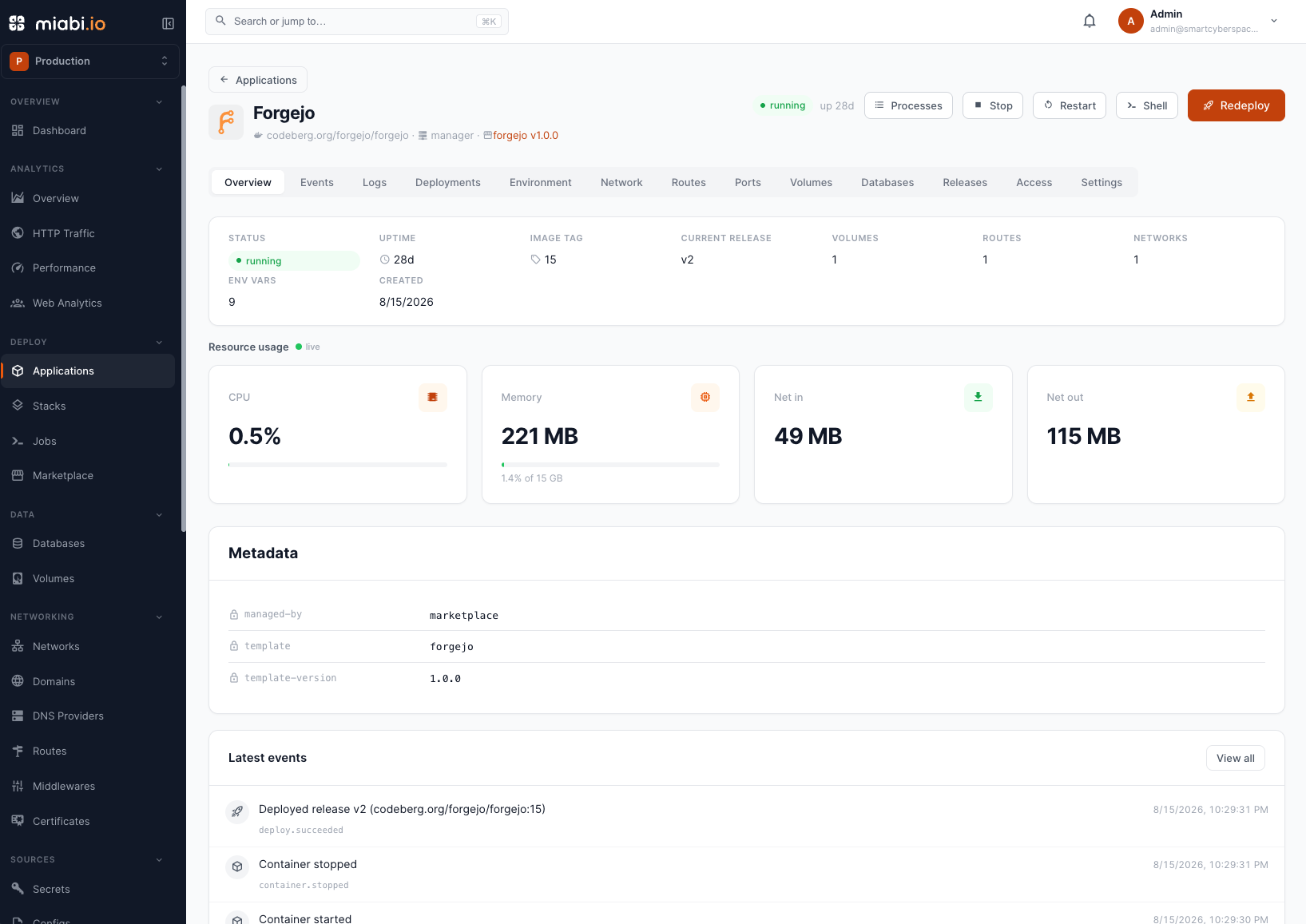Image resolution: width=1306 pixels, height=924 pixels.
Task: Collapse the Networking sidebar section
Action: pyautogui.click(x=159, y=617)
